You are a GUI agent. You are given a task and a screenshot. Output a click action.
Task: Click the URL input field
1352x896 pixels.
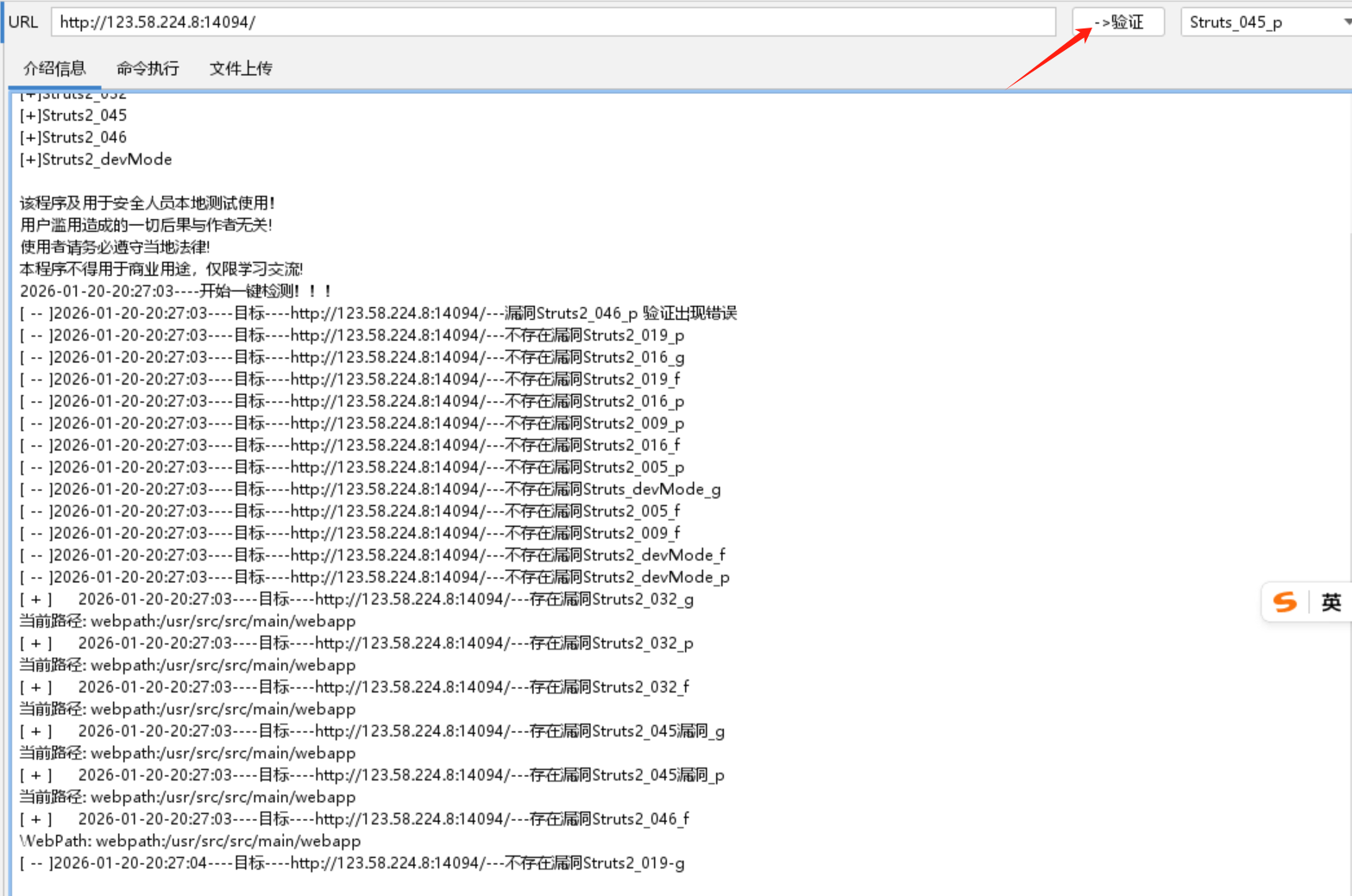tap(553, 22)
